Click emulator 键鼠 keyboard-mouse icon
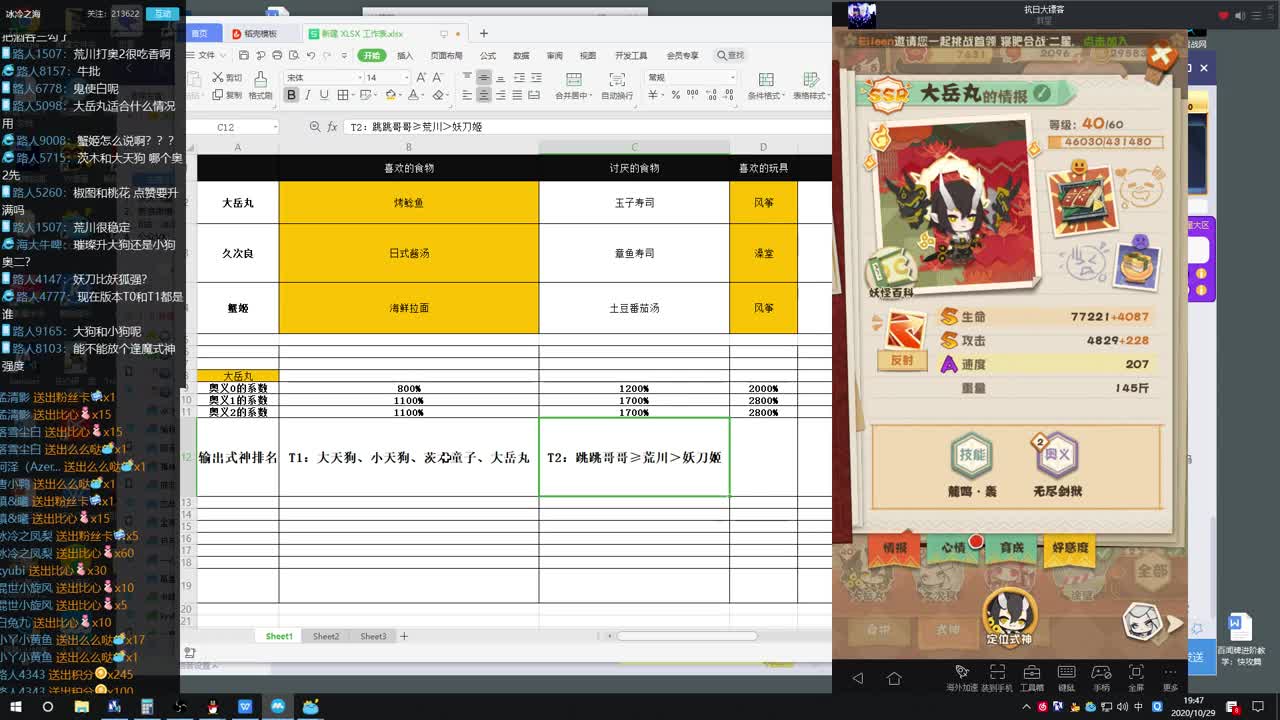 pyautogui.click(x=1066, y=678)
